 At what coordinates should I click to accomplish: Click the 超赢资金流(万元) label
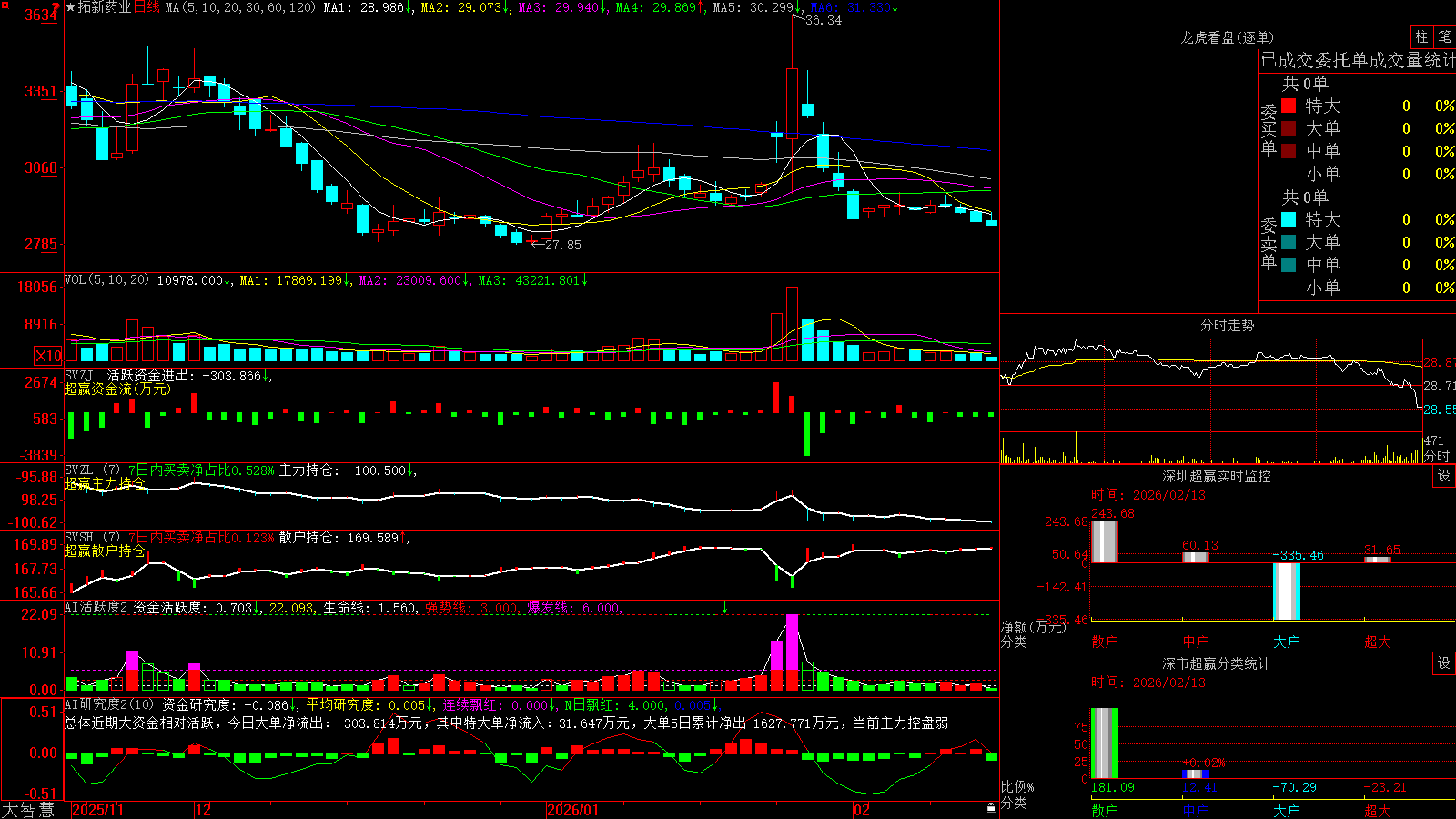click(x=117, y=389)
